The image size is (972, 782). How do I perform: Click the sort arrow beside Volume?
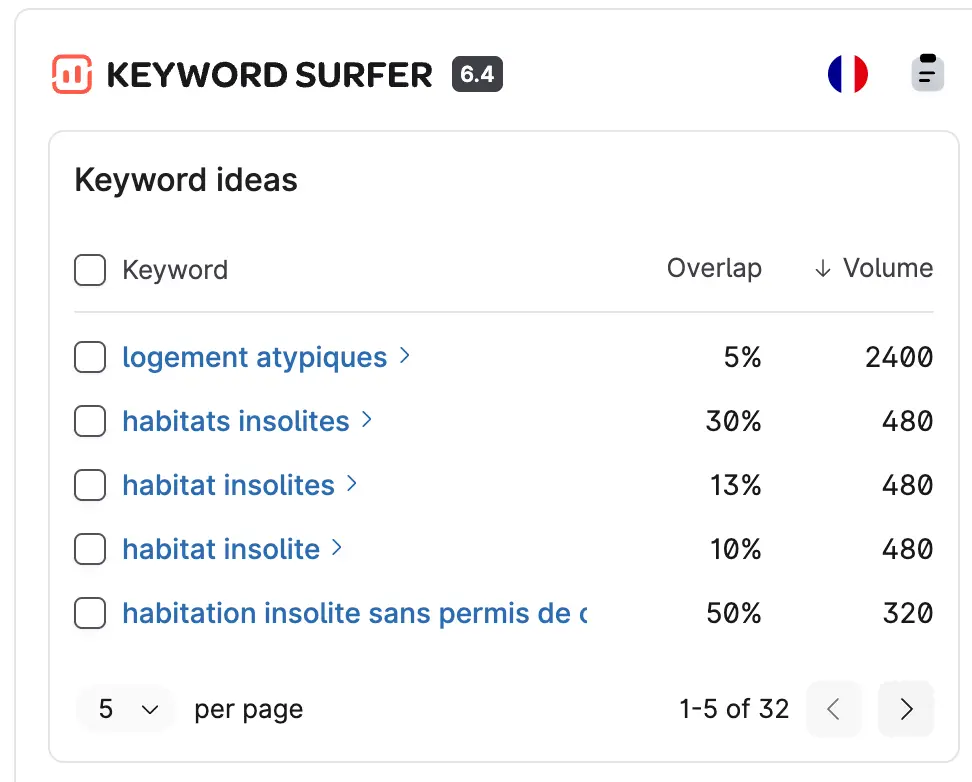tap(822, 268)
